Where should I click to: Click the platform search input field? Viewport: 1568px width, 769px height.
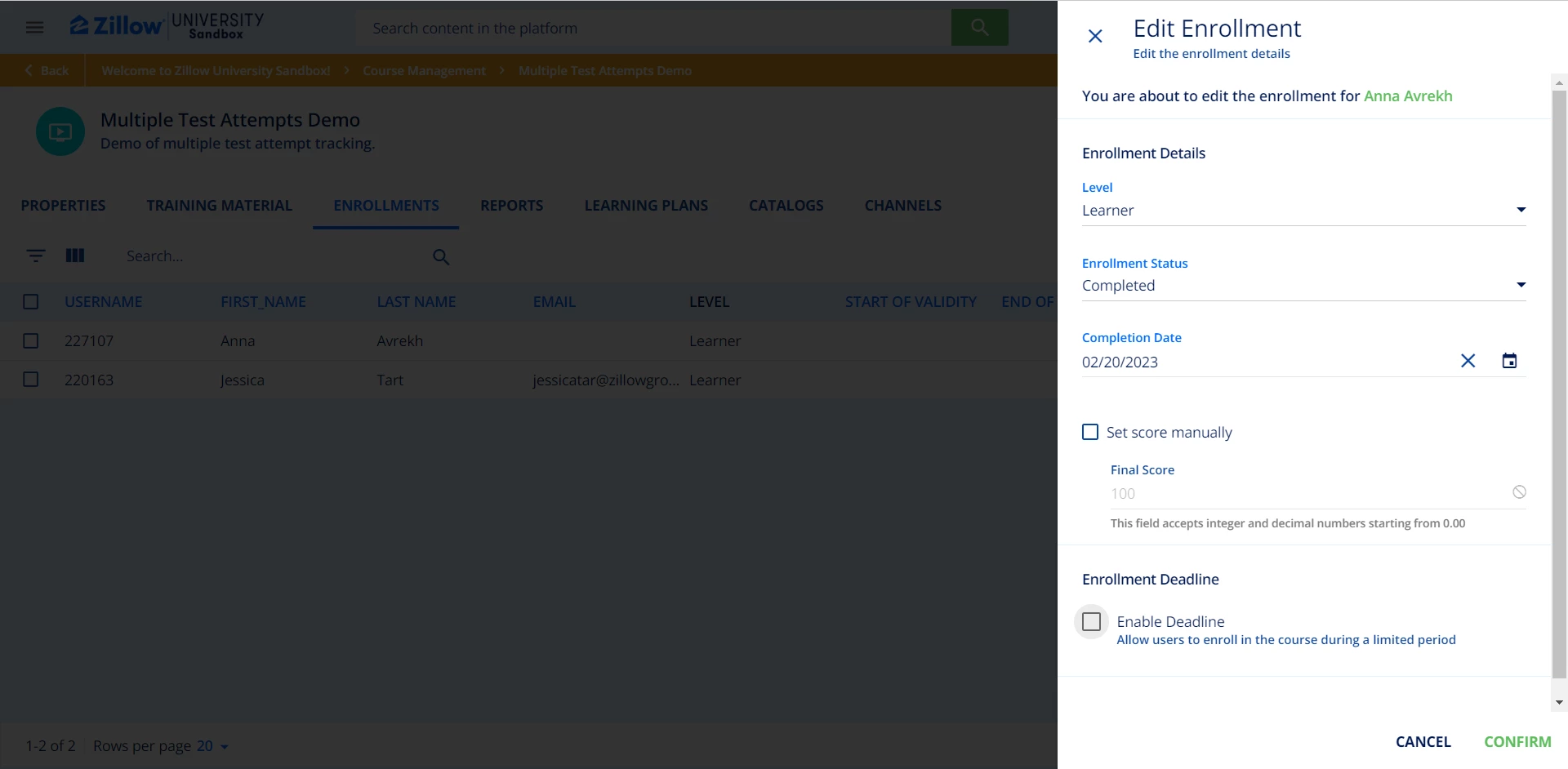point(653,28)
